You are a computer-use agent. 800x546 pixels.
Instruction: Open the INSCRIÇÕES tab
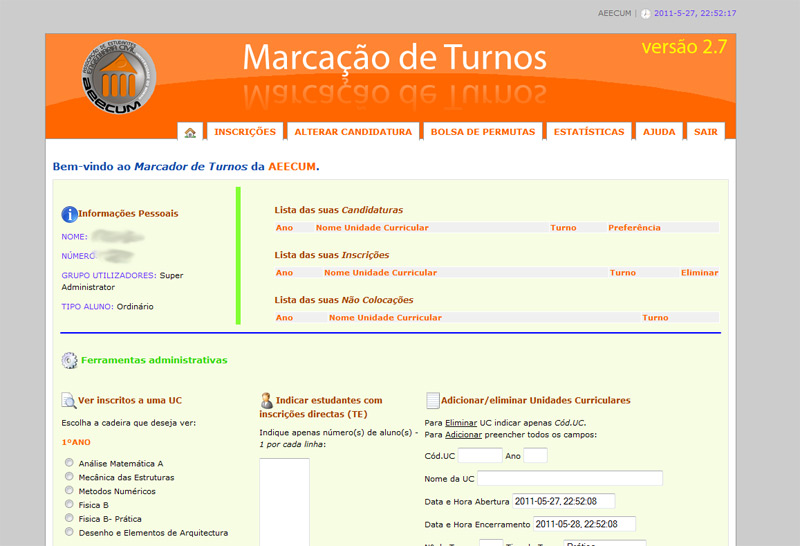245,132
